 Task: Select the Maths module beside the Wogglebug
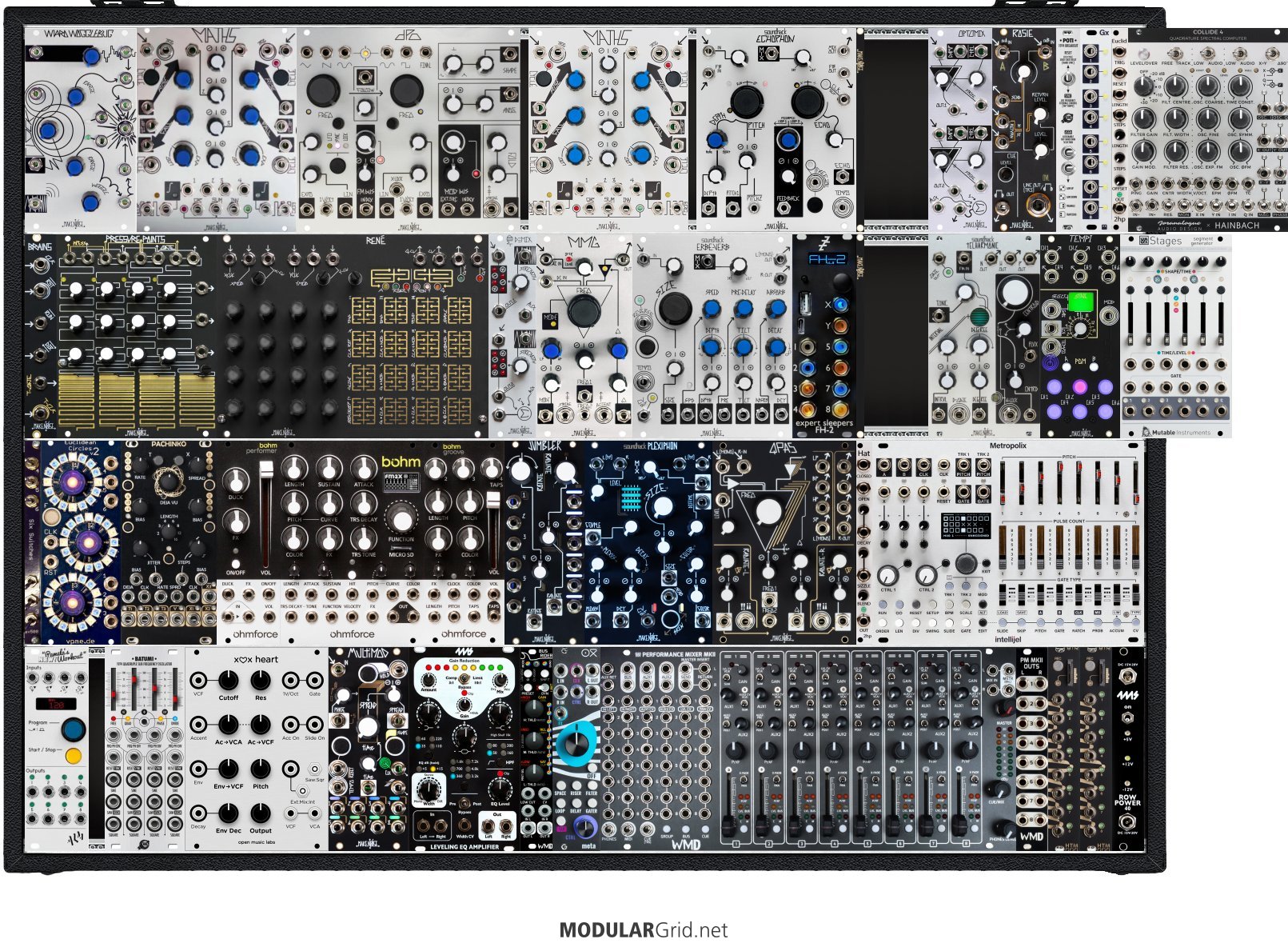pos(217,130)
